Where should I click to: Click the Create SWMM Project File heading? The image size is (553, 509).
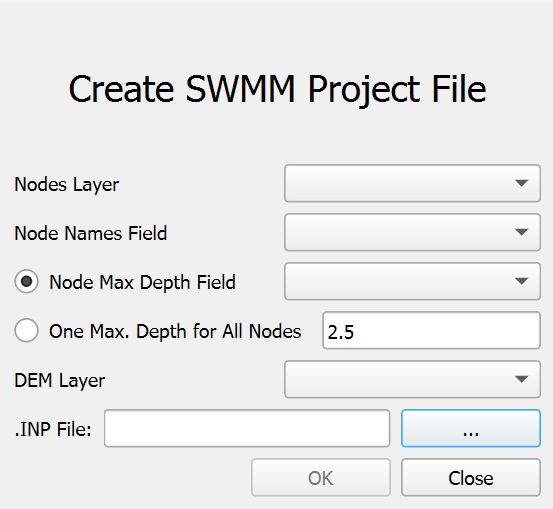(278, 90)
